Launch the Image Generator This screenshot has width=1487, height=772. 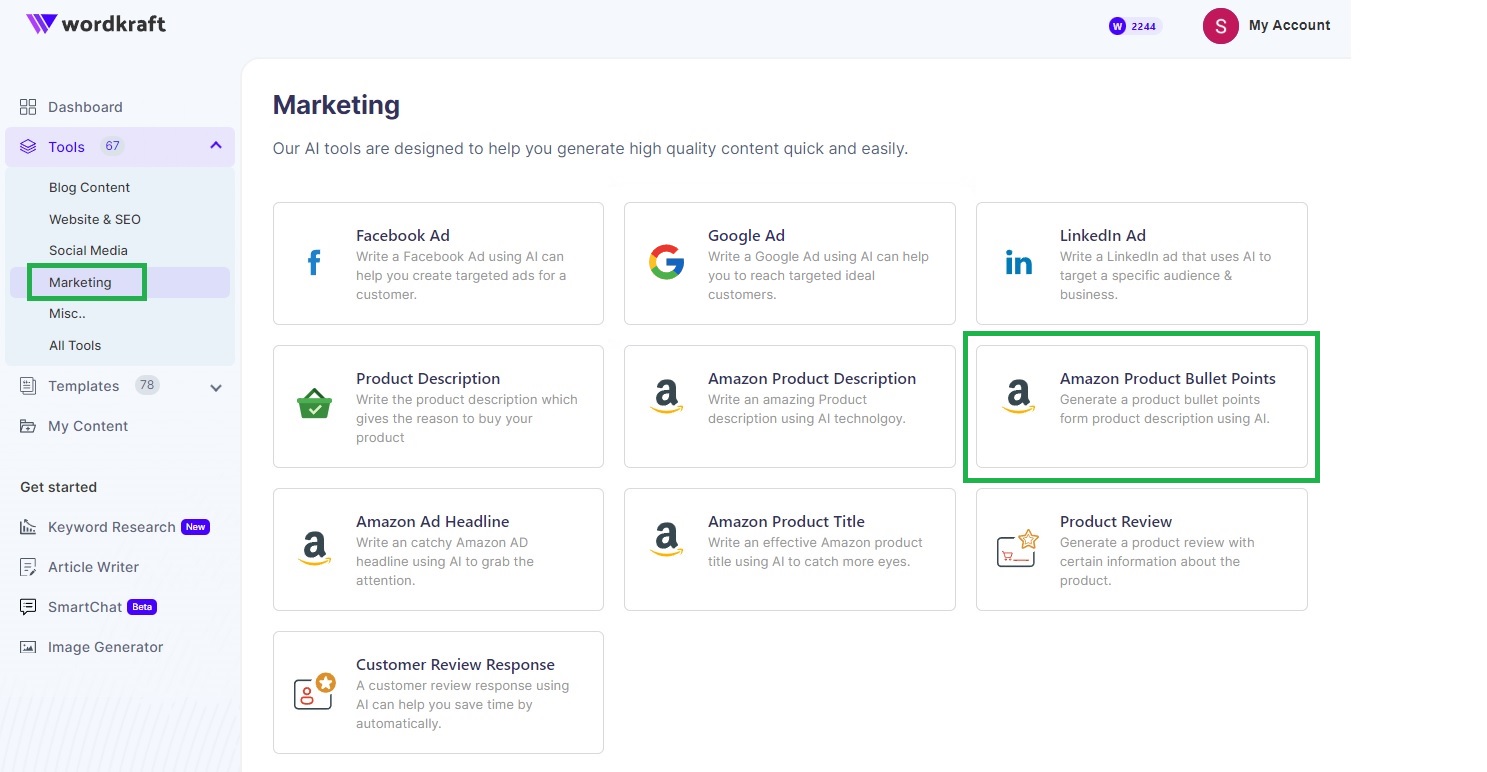(105, 647)
